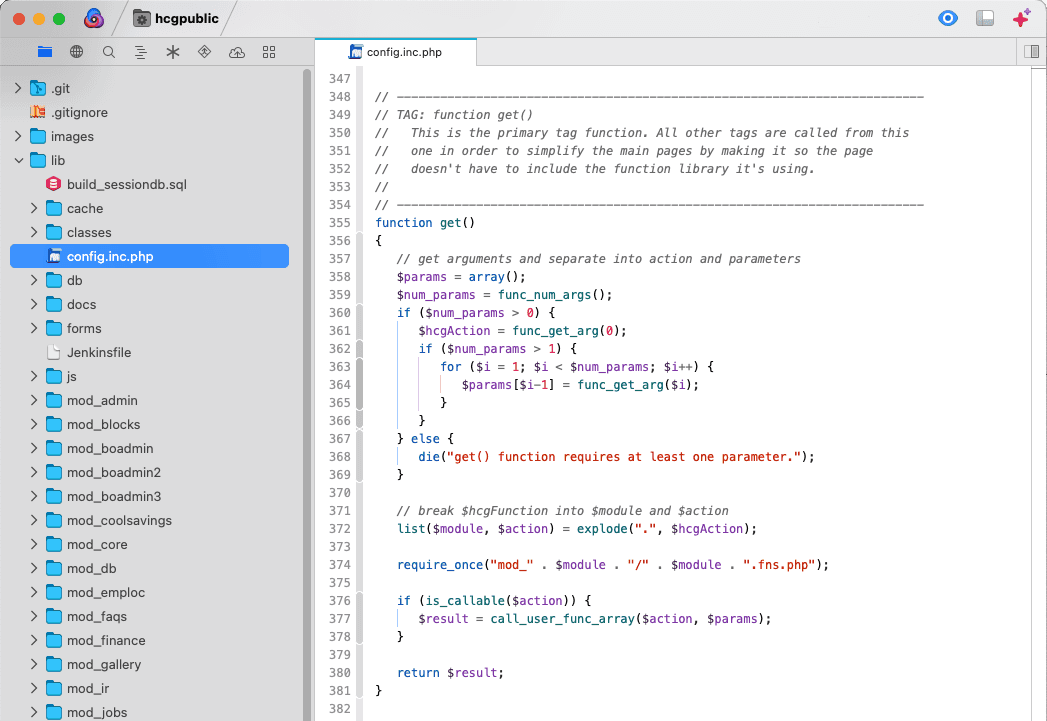Expand the classes folder
The width and height of the screenshot is (1047, 721).
tap(34, 232)
